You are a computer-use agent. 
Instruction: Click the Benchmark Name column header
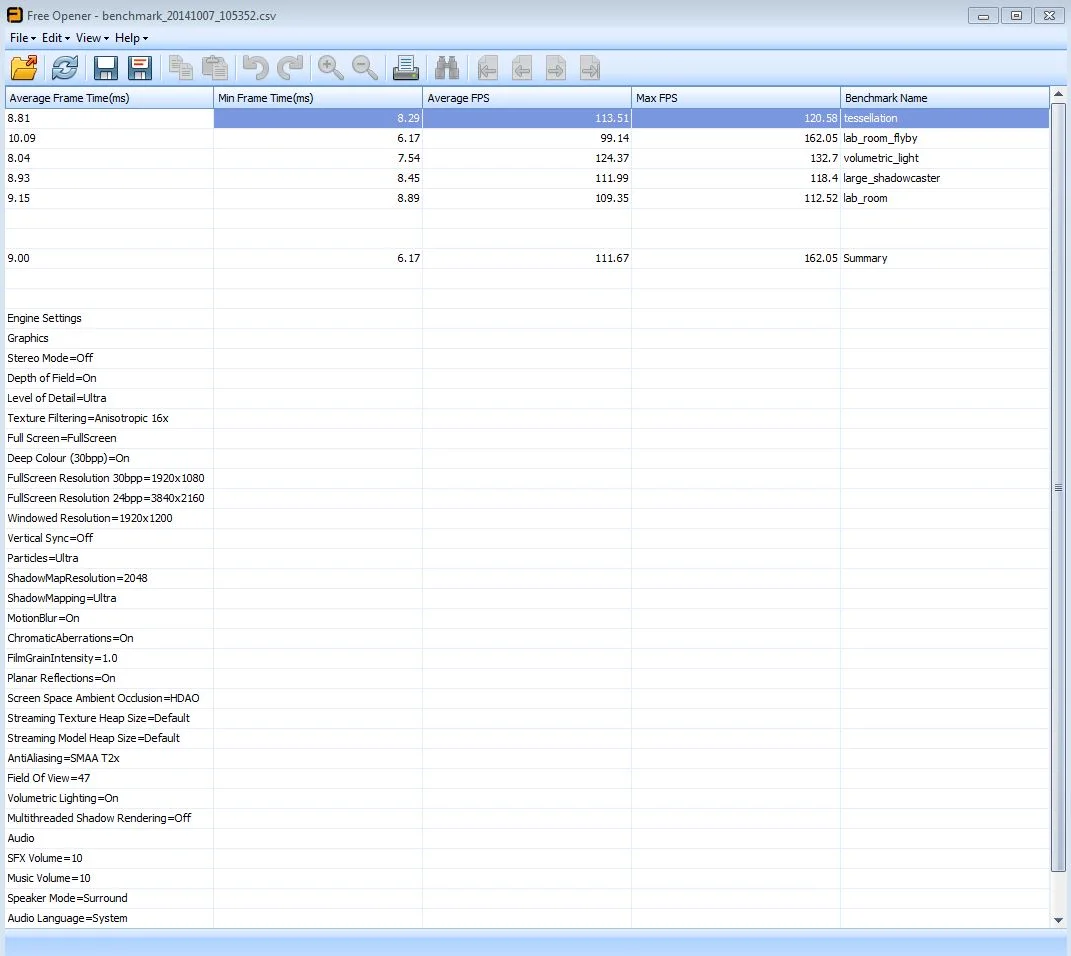(945, 98)
